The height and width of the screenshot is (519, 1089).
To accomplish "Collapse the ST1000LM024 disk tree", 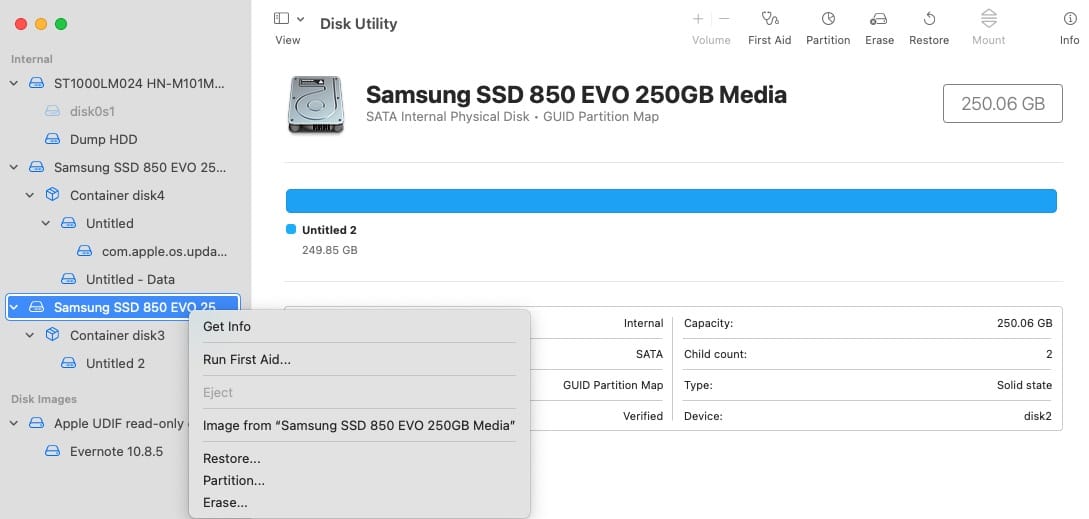I will point(14,84).
